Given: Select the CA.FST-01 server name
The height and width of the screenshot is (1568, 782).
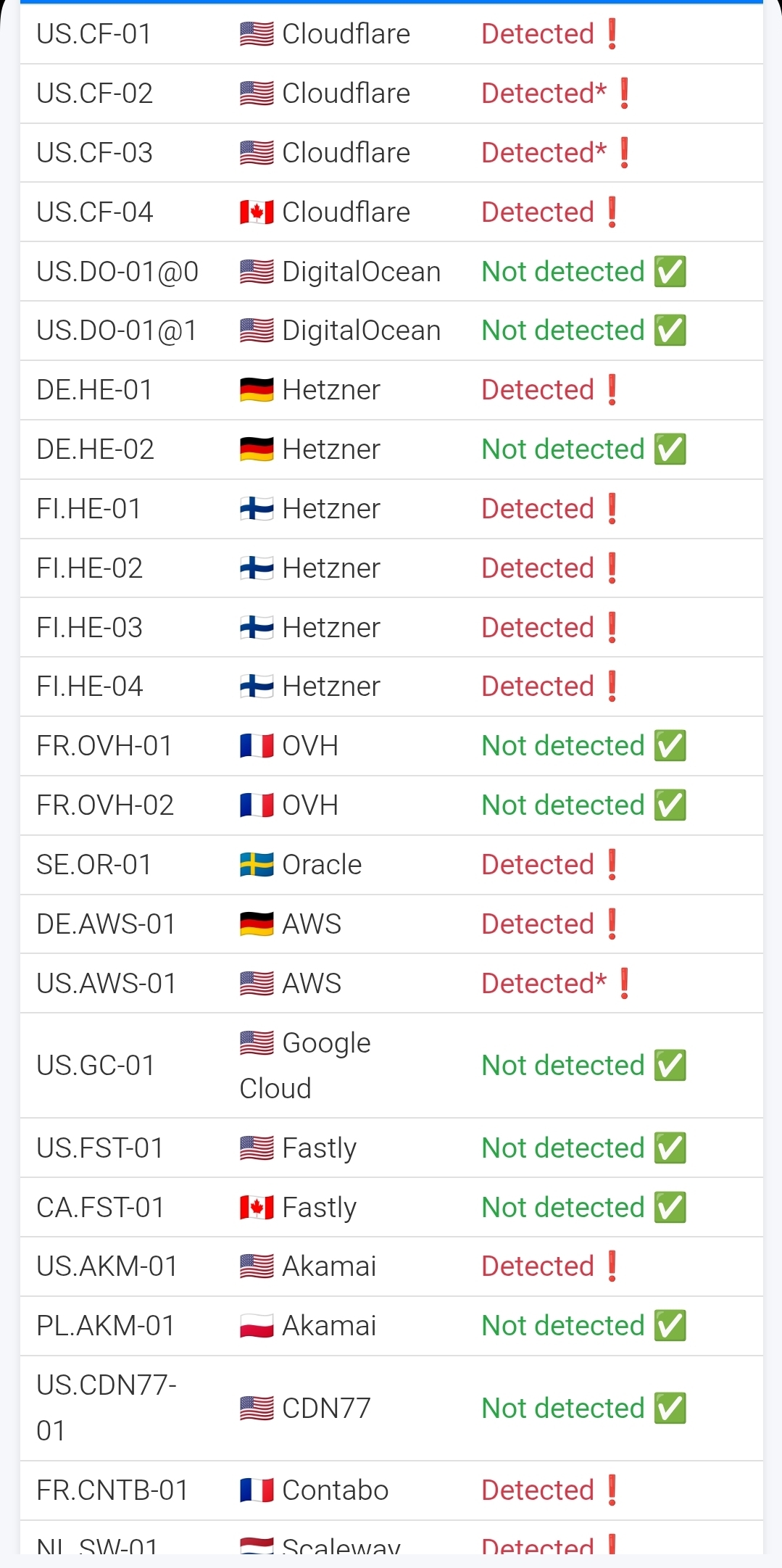Looking at the screenshot, I should (x=100, y=1208).
